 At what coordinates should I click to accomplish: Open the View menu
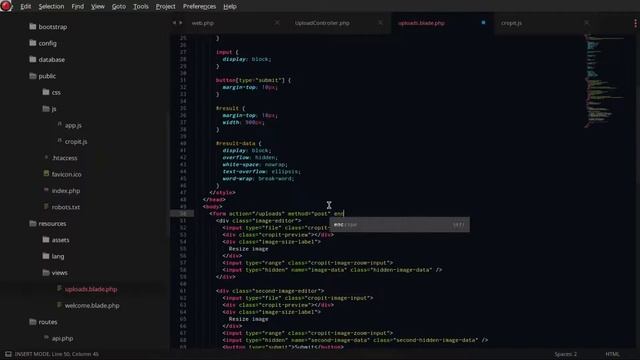[98, 7]
